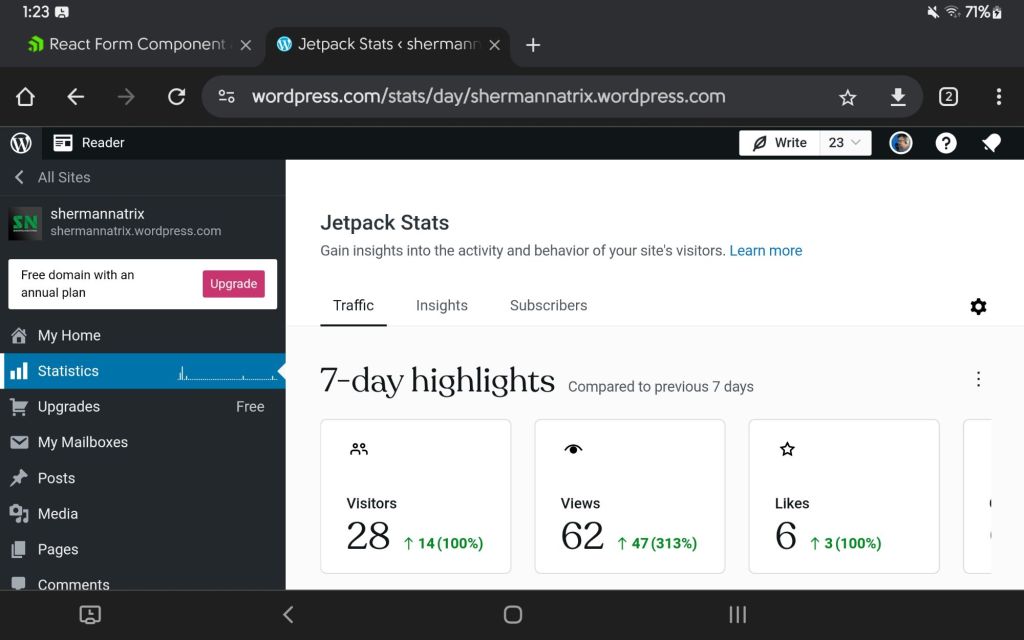Tap the browser download icon

(898, 97)
